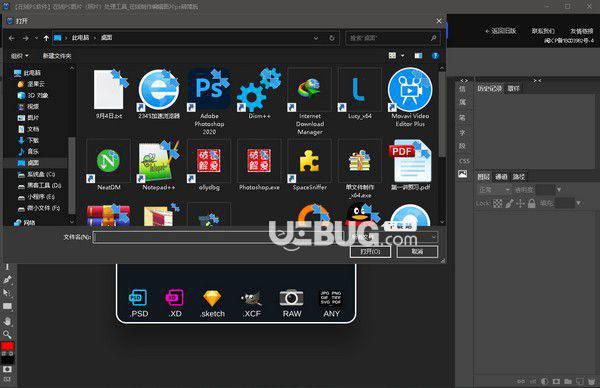The width and height of the screenshot is (600, 388).
Task: Select the Hand tool
Action: (7, 321)
